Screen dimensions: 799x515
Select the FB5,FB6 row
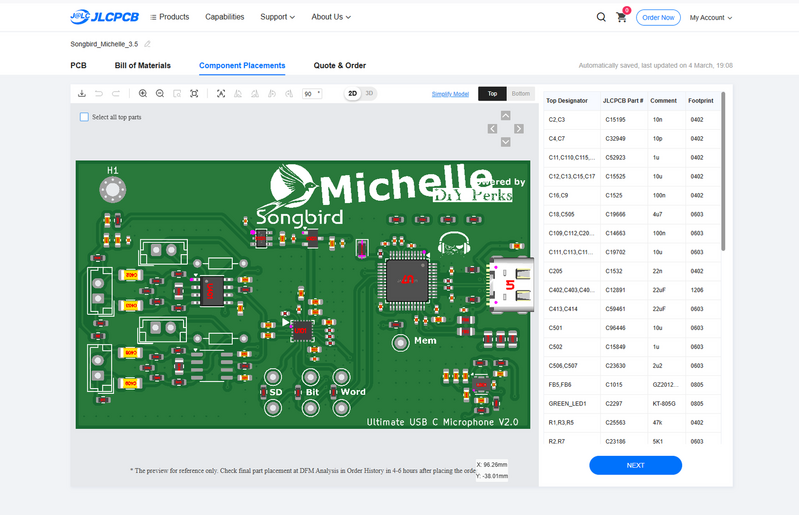632,385
